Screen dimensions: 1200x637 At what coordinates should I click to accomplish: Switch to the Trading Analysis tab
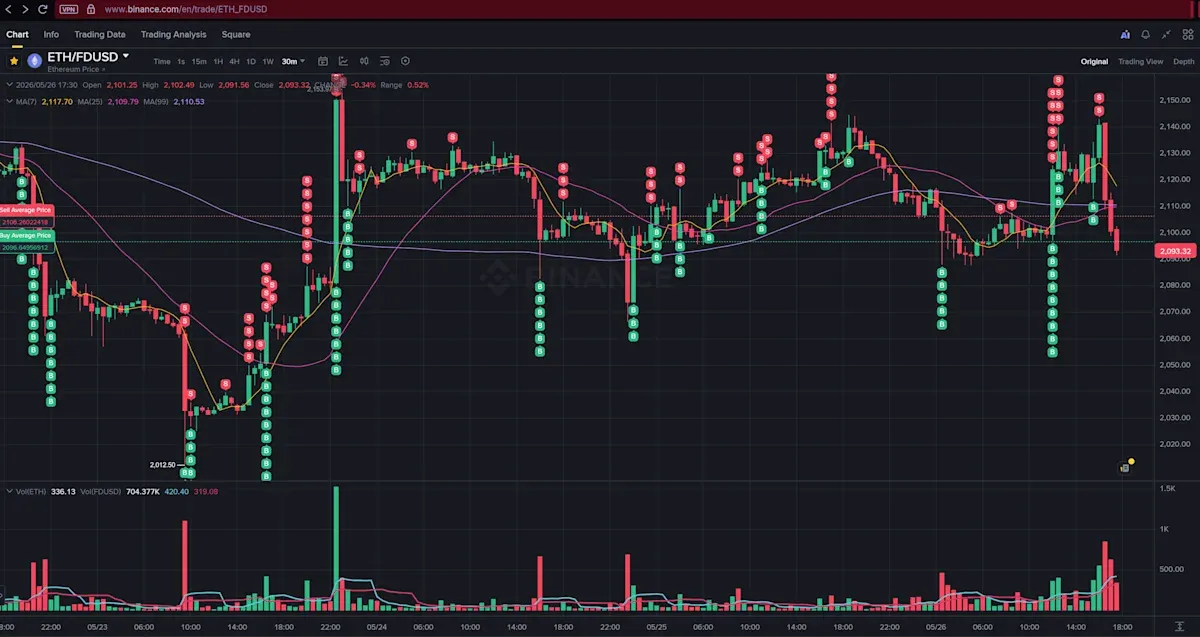173,34
